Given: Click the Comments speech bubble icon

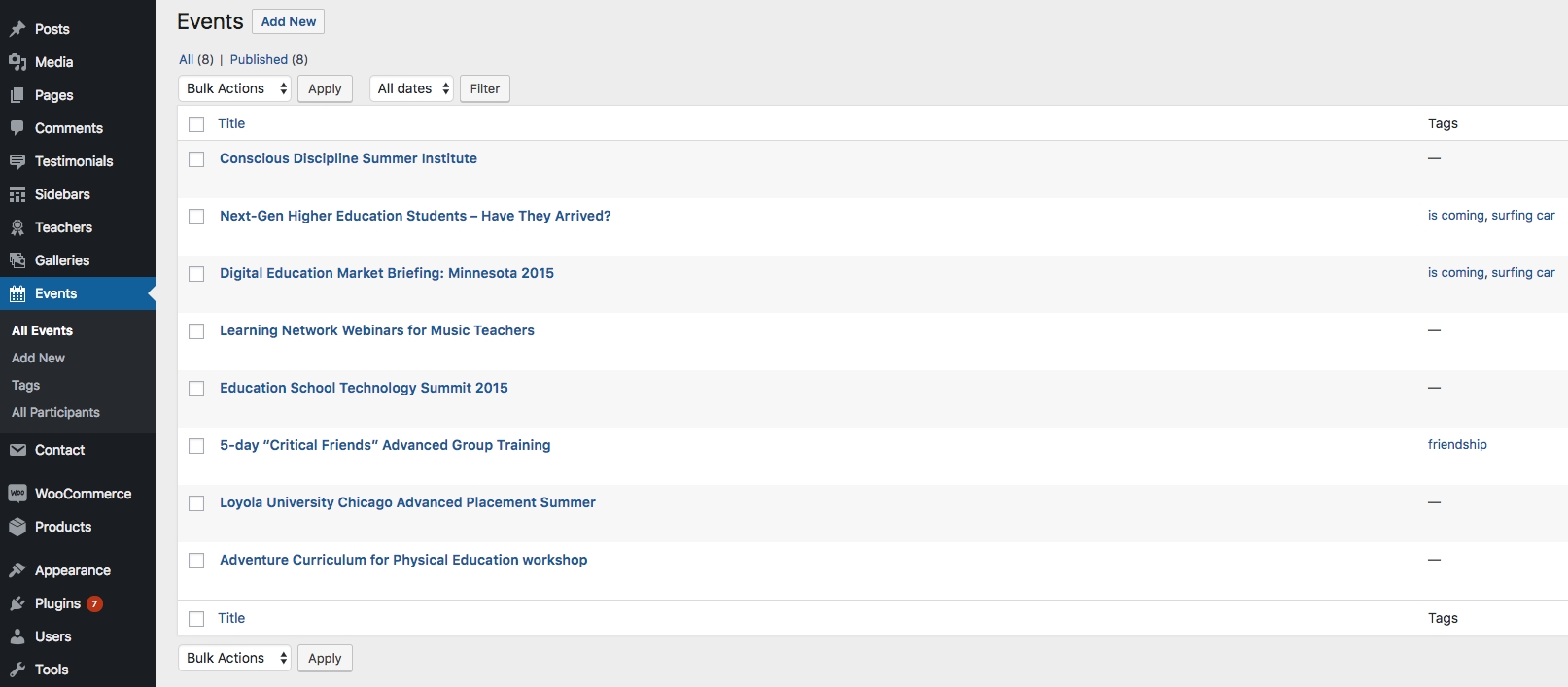Looking at the screenshot, I should click(x=17, y=128).
